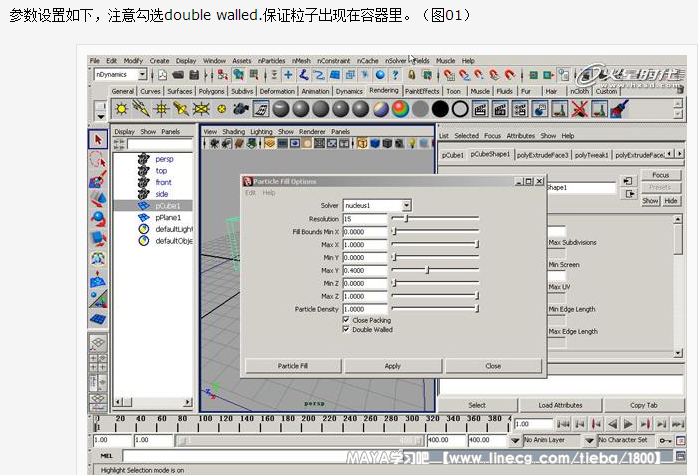
Task: Click the Load Attributes button
Action: coord(560,405)
